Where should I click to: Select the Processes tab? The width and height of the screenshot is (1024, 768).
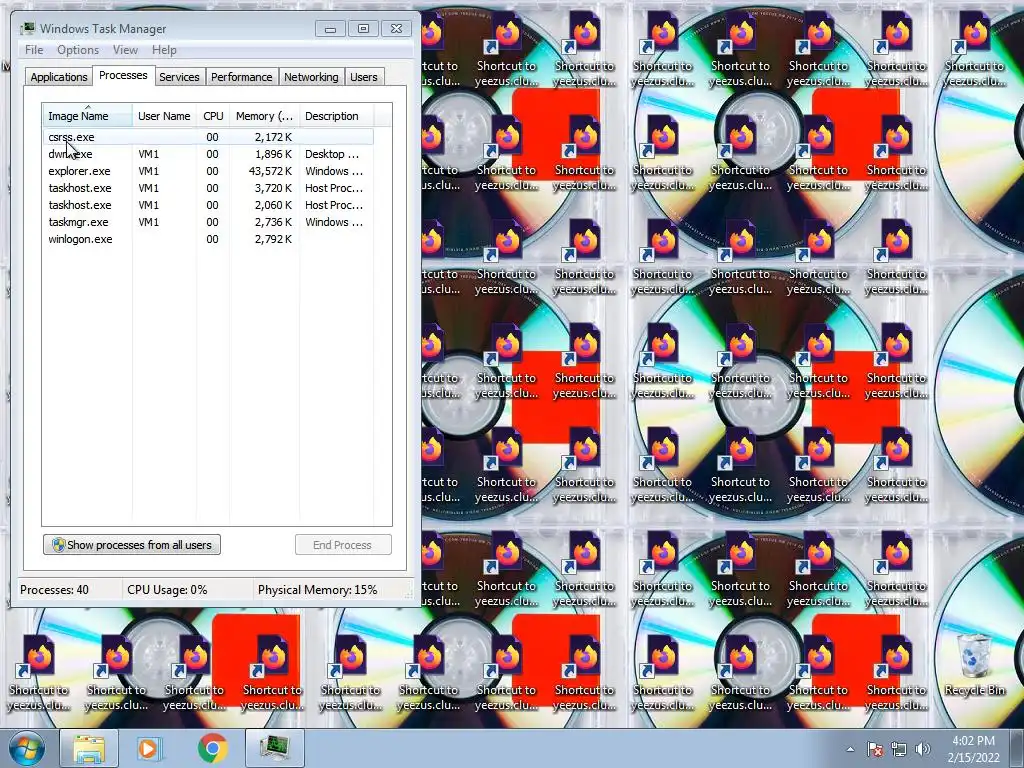pos(123,75)
